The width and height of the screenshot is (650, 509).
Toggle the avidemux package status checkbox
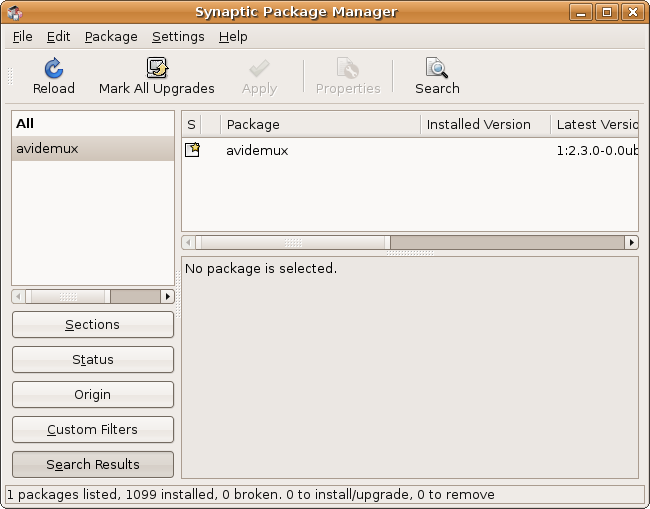193,150
